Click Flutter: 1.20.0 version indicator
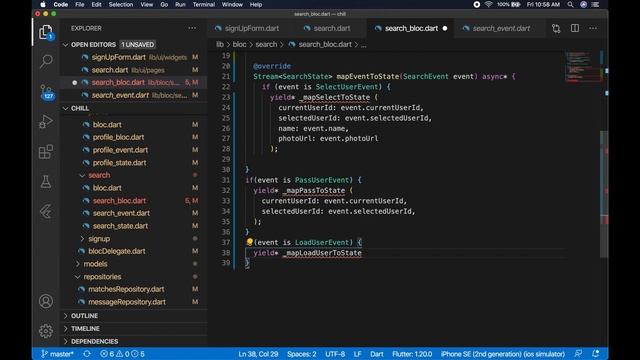The width and height of the screenshot is (640, 360). tap(412, 354)
